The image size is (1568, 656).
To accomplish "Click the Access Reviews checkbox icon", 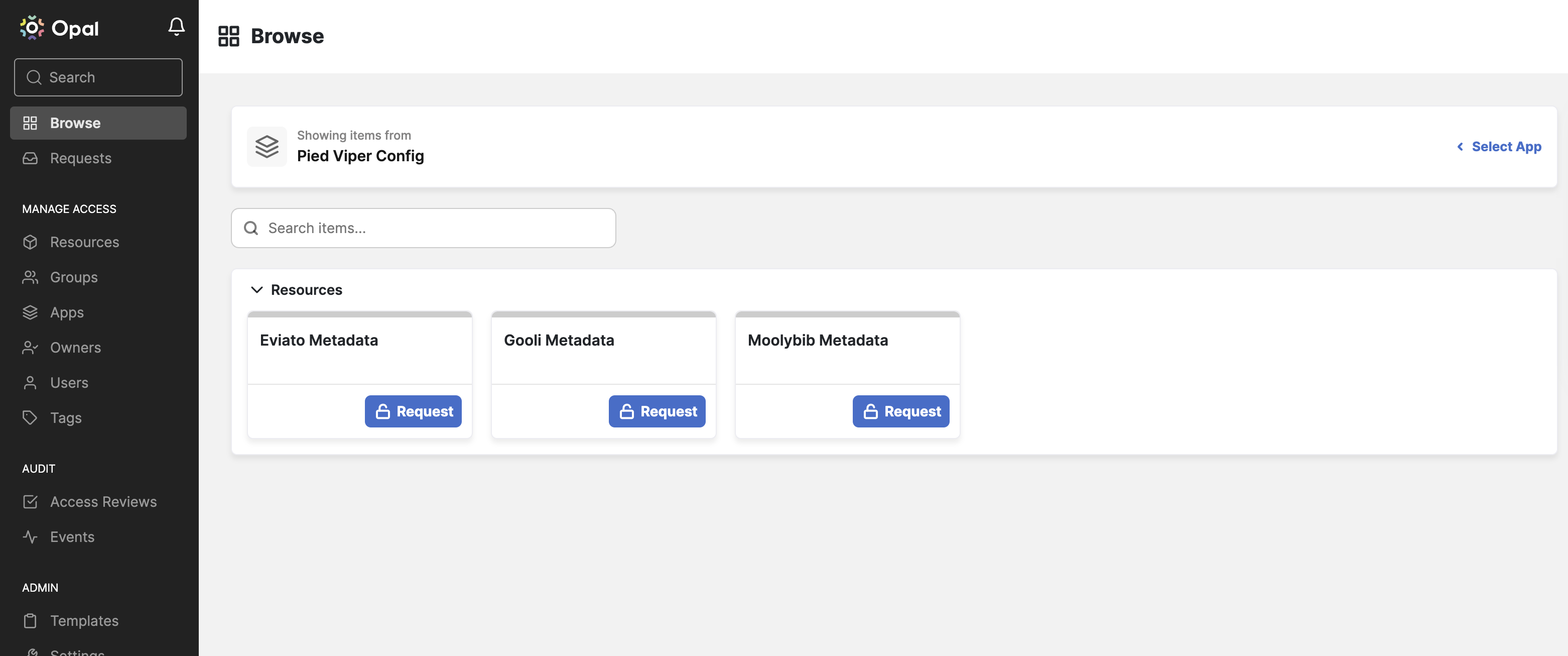I will (30, 502).
